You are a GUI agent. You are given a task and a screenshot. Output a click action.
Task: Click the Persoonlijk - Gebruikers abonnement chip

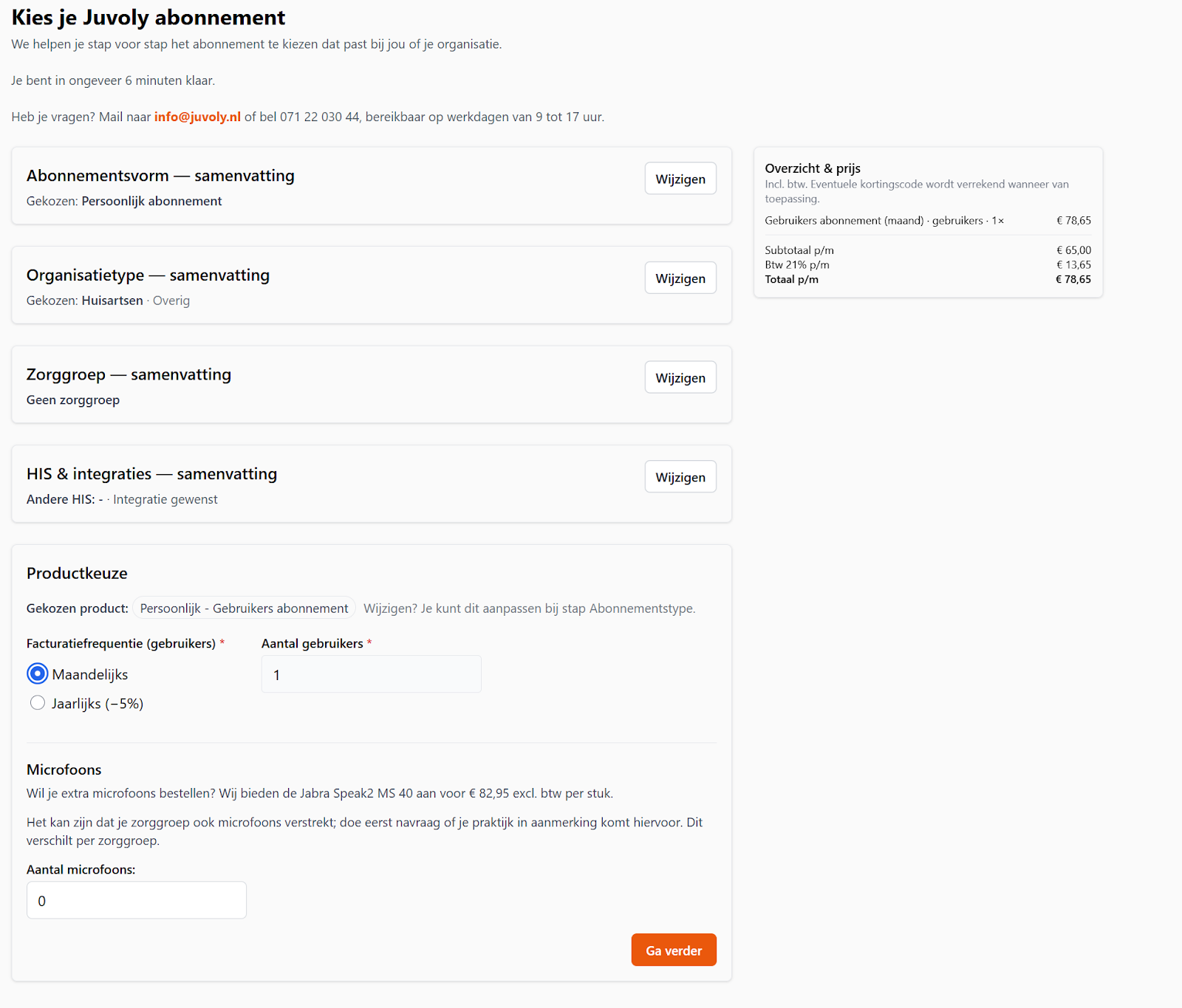coord(244,608)
